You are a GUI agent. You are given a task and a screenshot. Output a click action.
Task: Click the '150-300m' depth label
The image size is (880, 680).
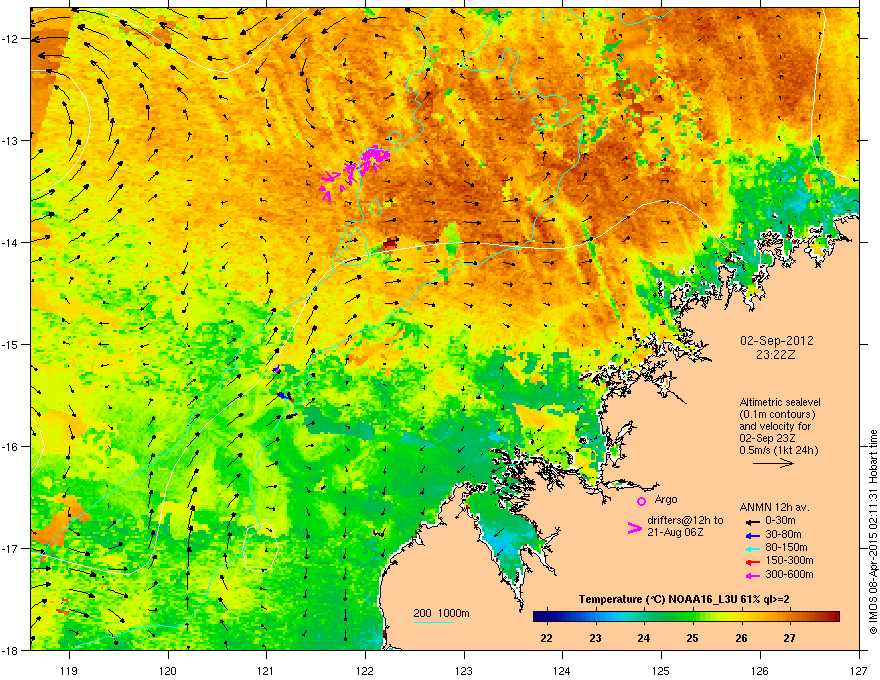789,560
